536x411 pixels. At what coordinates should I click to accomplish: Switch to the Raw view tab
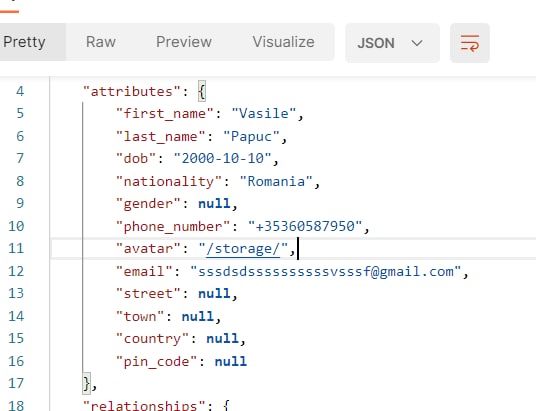click(x=100, y=42)
